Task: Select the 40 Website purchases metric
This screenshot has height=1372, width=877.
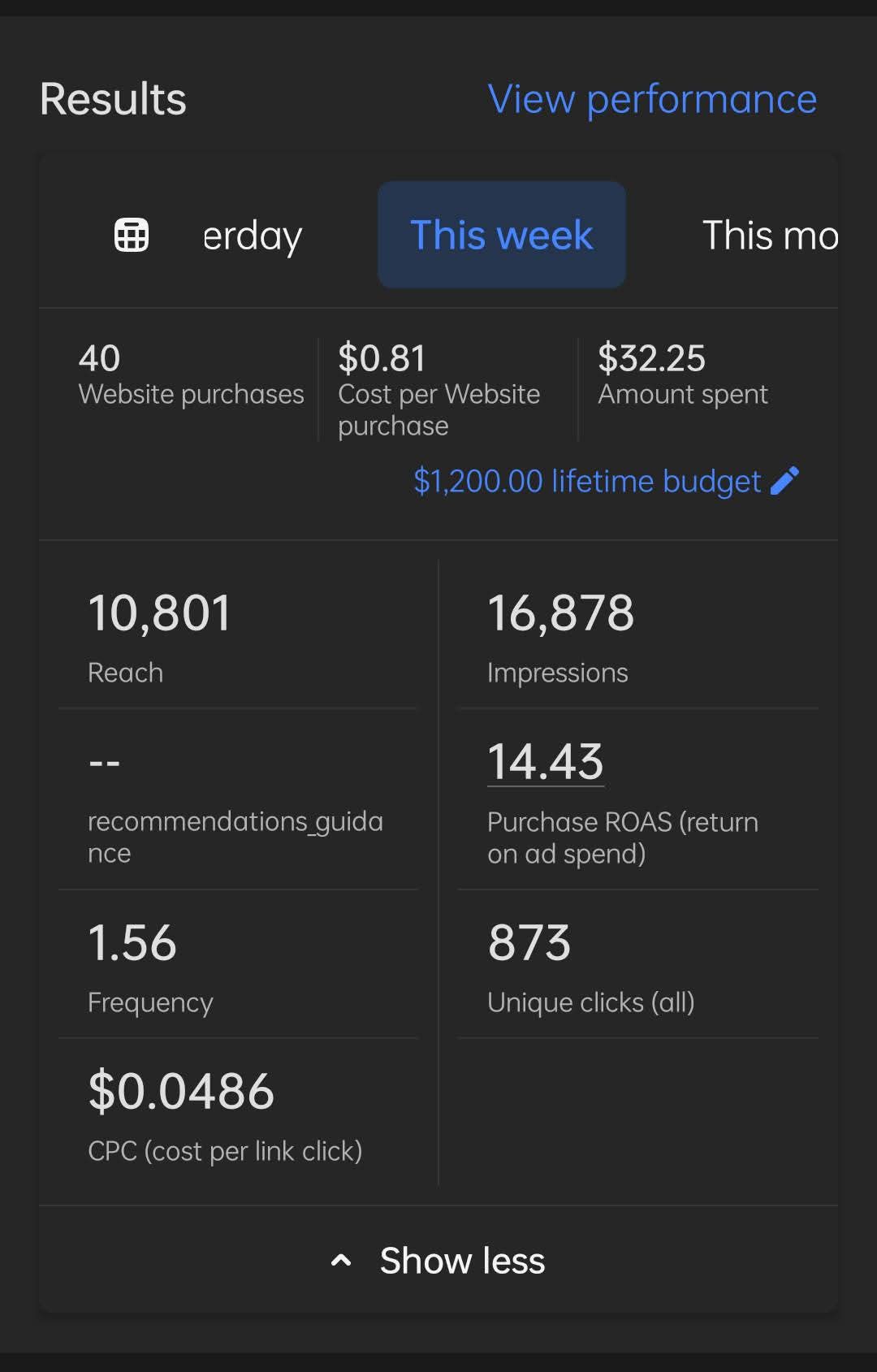Action: (190, 375)
